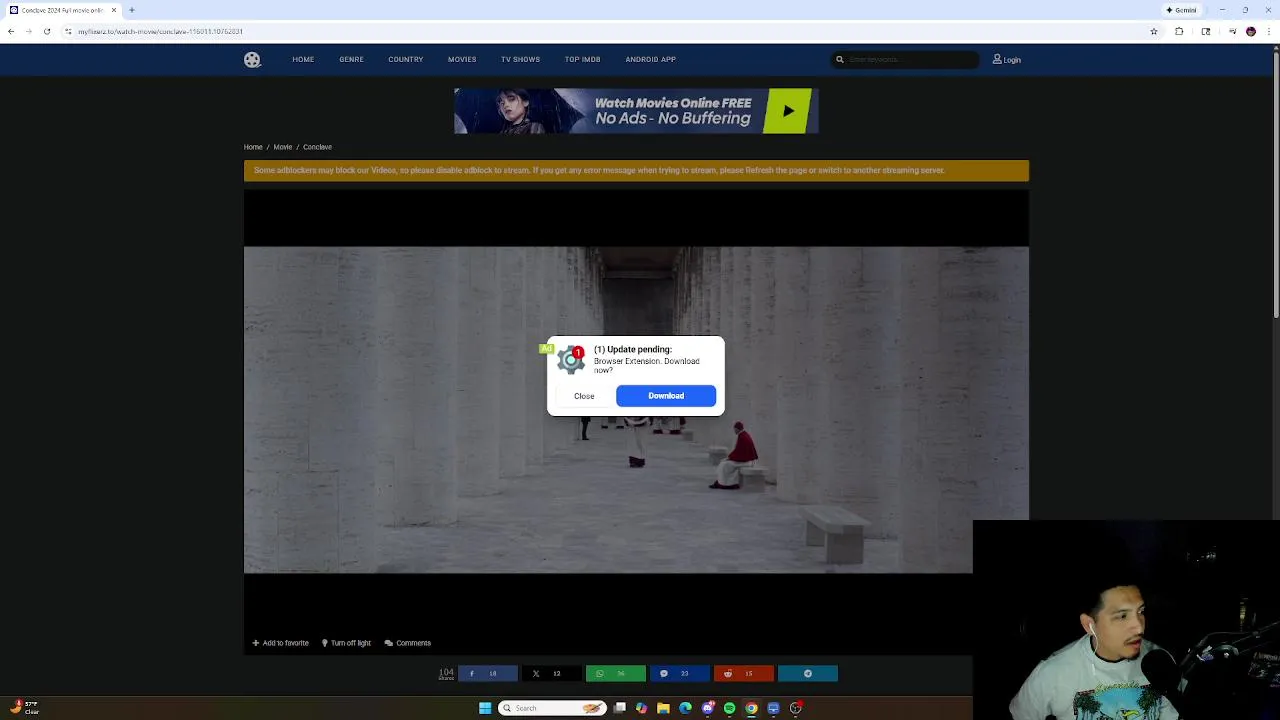
Task: Click the weather widget on taskbar
Action: coord(24,708)
